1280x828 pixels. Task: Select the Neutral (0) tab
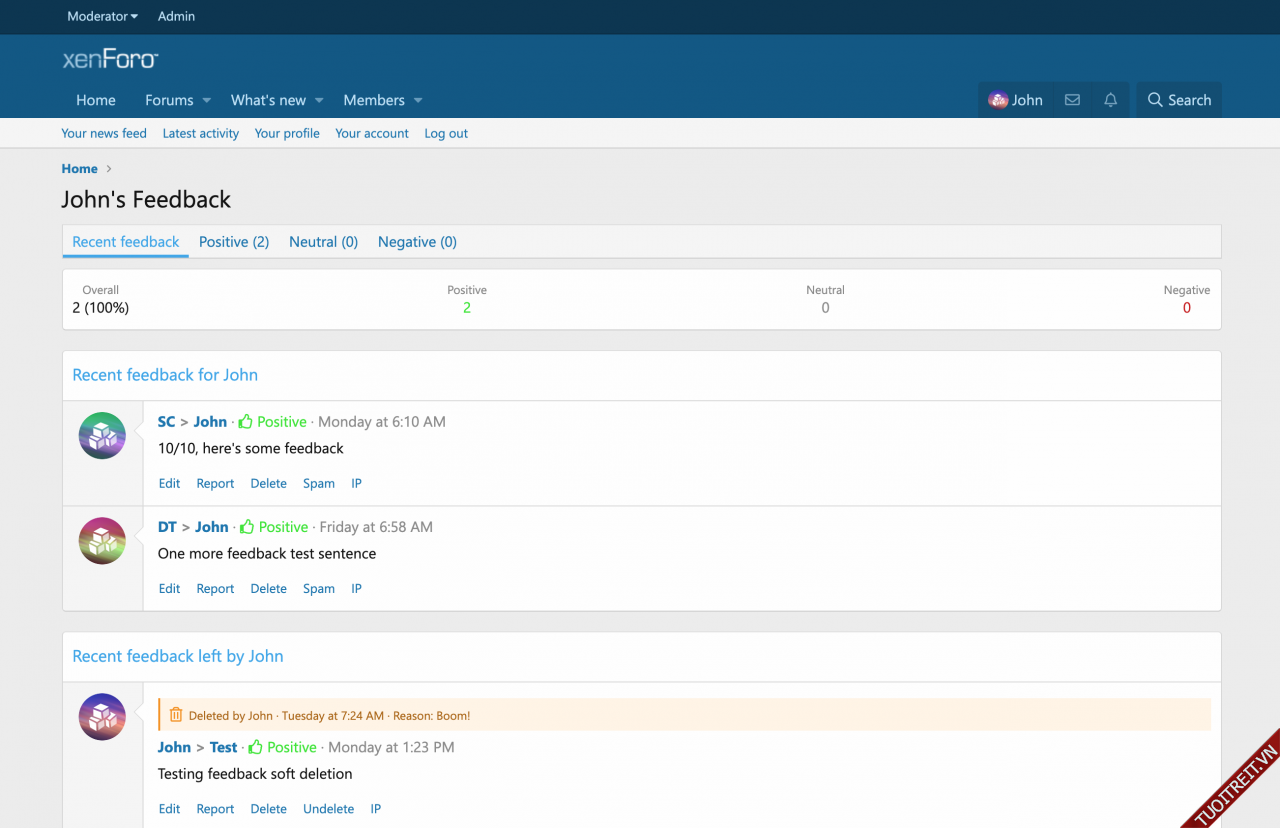pos(323,242)
